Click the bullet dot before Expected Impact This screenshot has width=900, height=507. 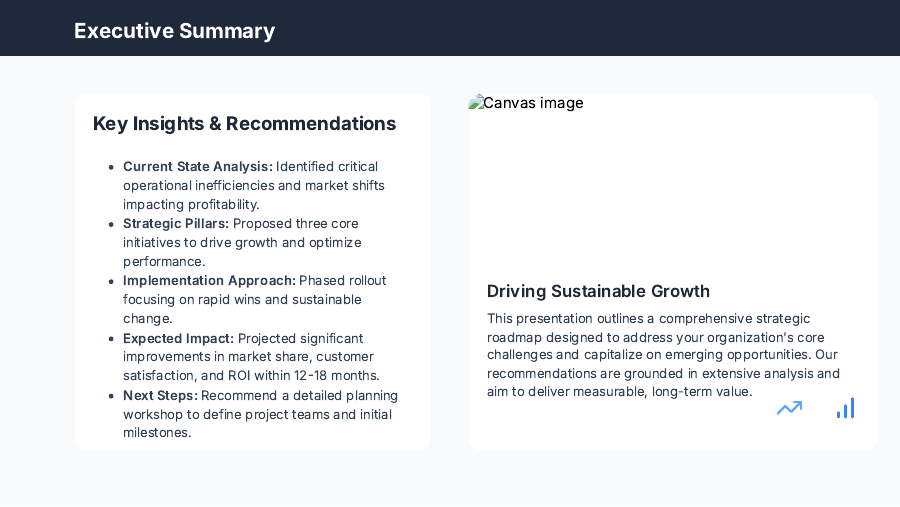click(x=110, y=340)
